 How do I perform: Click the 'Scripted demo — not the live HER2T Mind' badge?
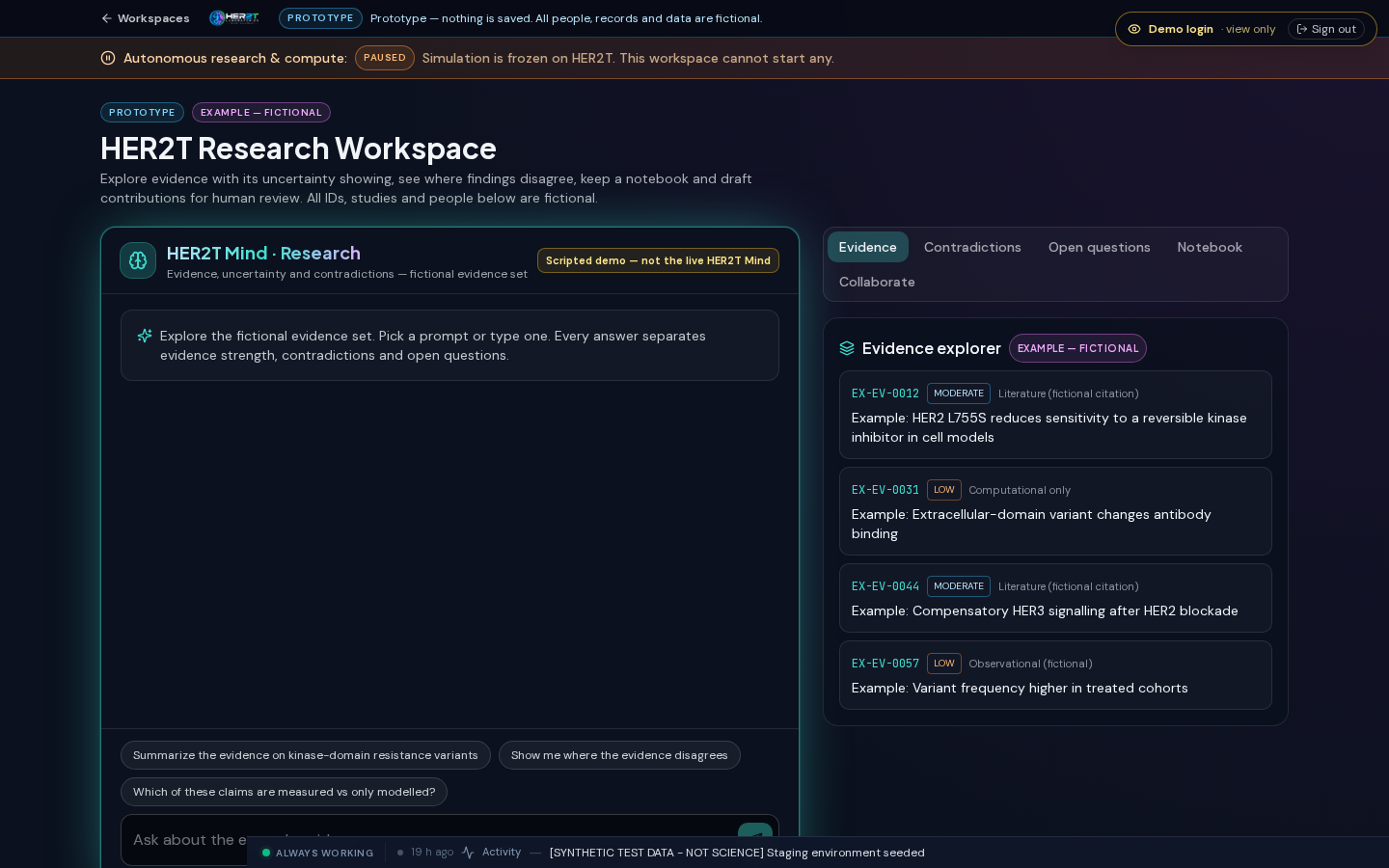(658, 260)
